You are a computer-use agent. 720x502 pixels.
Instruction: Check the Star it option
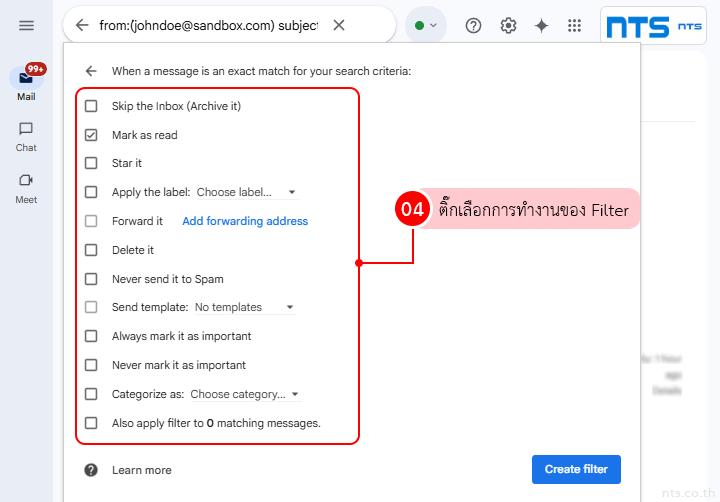[x=91, y=163]
